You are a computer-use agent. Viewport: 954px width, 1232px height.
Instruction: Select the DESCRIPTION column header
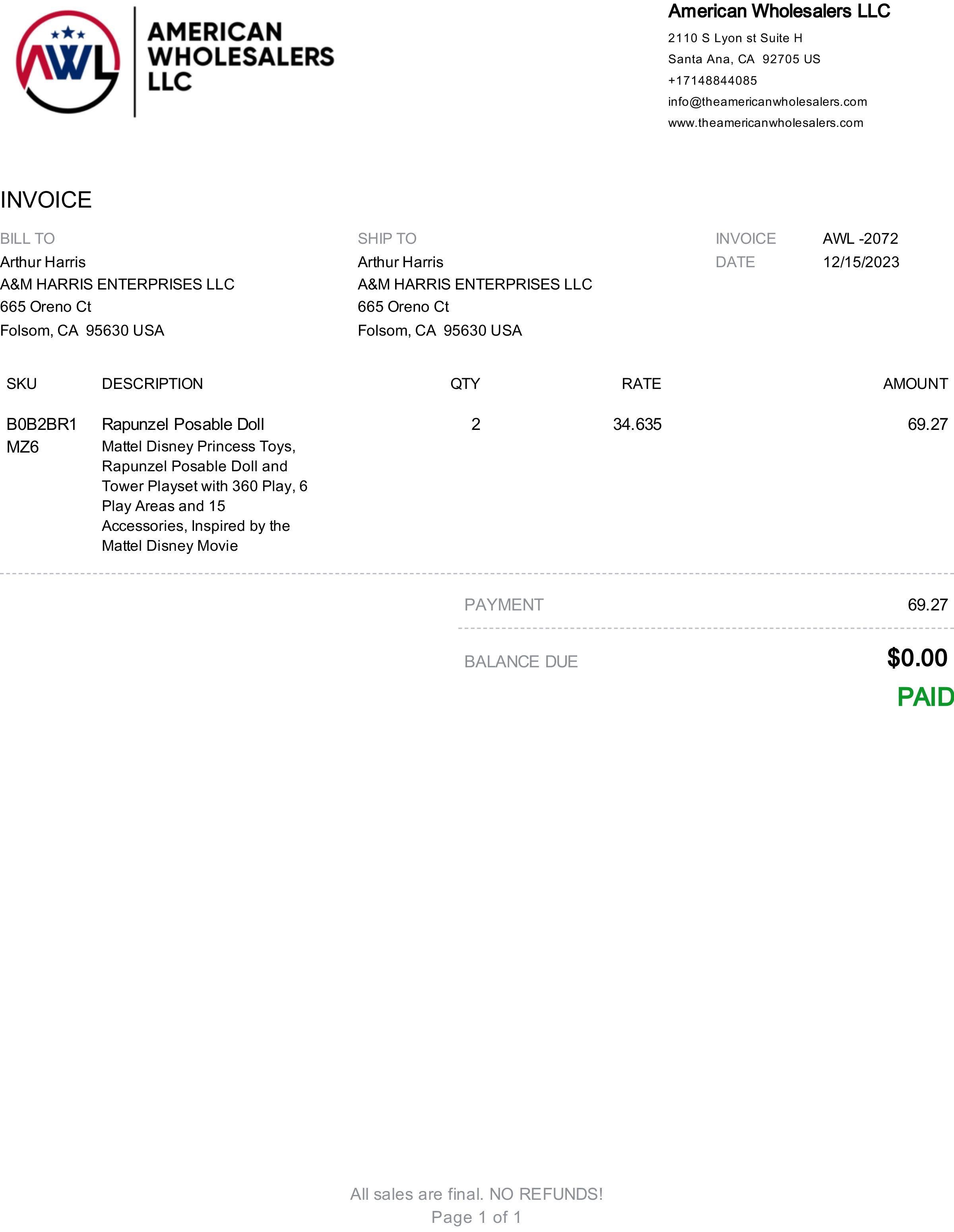152,384
